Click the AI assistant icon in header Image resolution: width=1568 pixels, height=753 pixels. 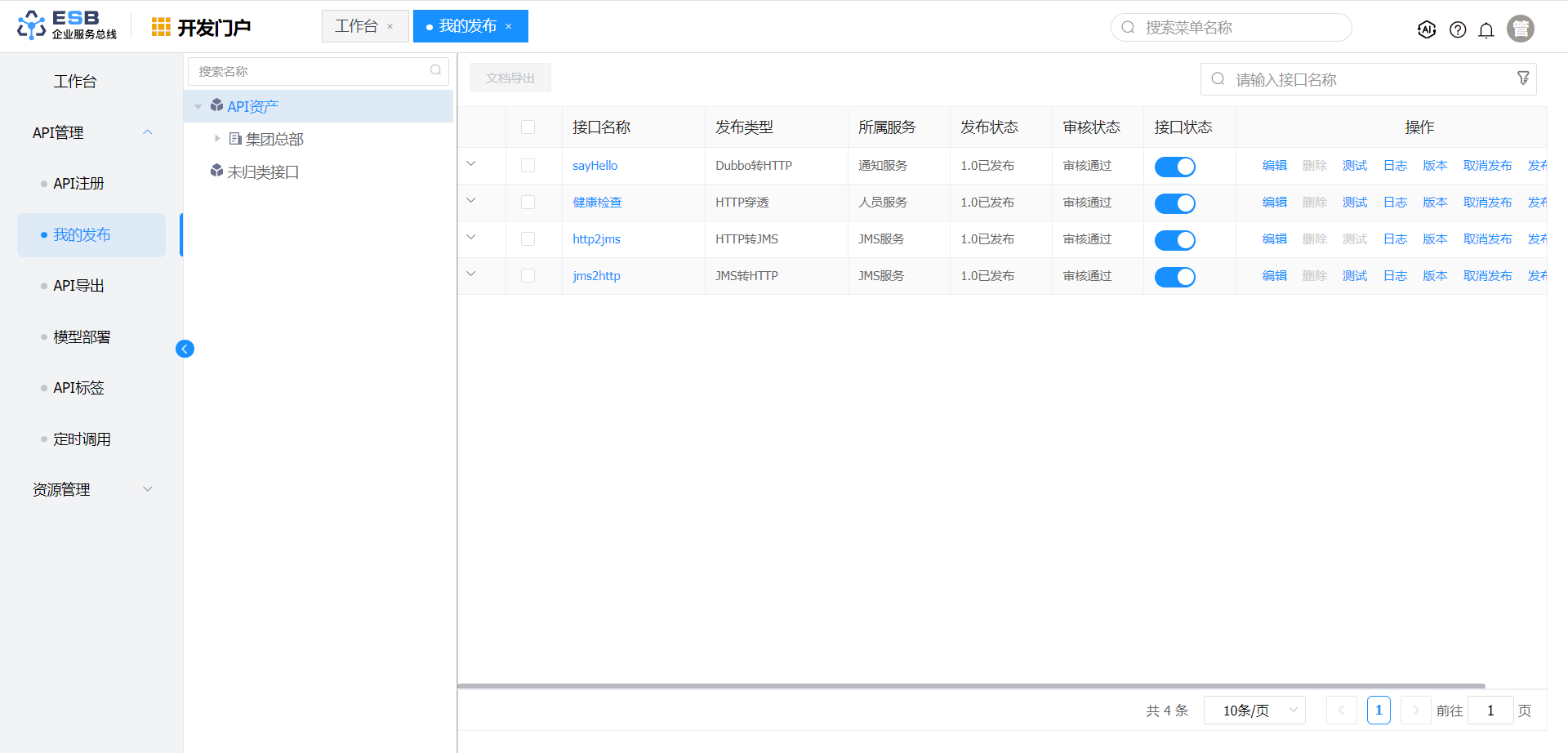[x=1426, y=29]
